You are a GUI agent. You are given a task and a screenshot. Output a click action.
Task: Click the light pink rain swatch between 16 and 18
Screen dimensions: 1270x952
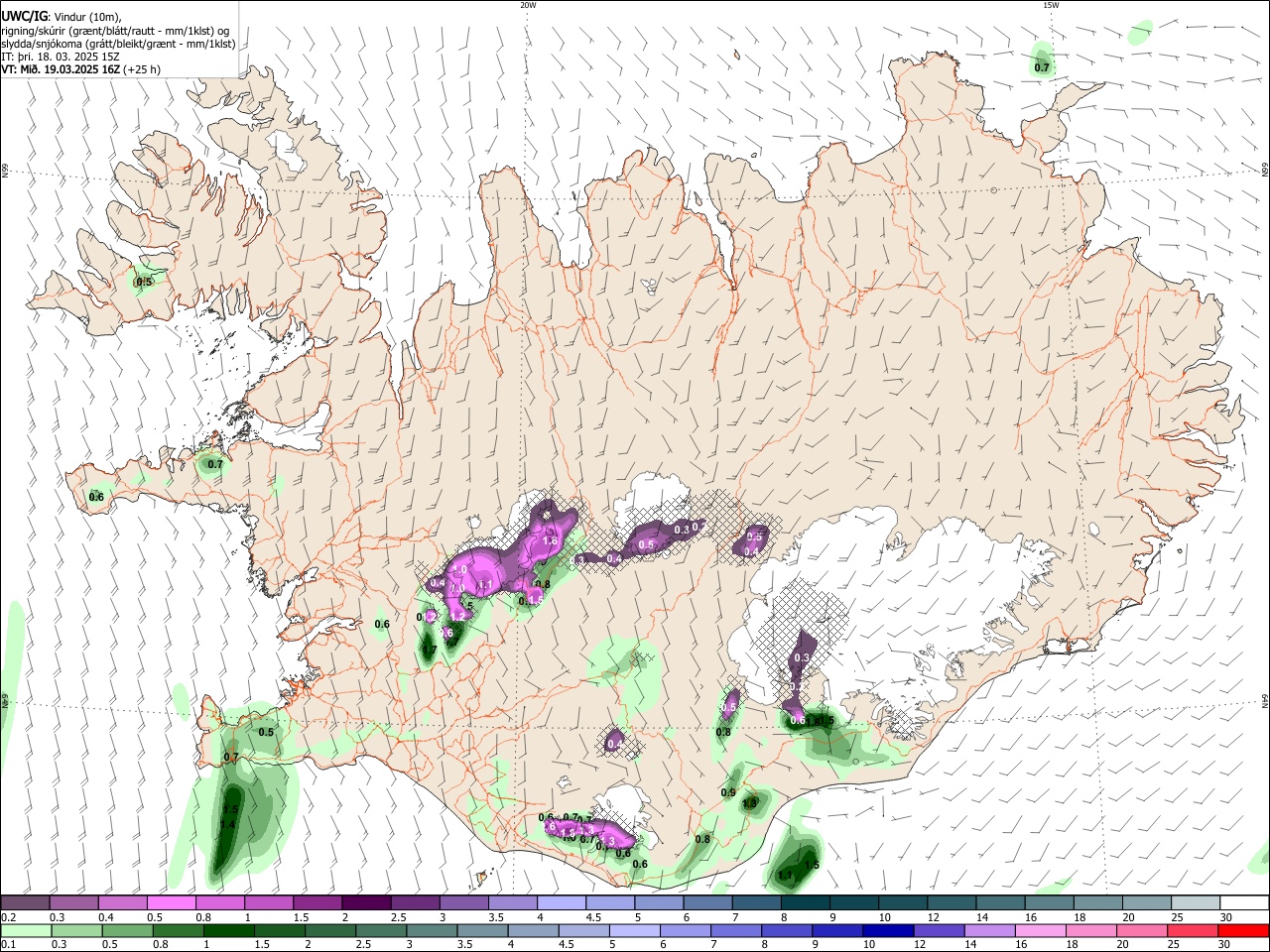(x=1041, y=930)
